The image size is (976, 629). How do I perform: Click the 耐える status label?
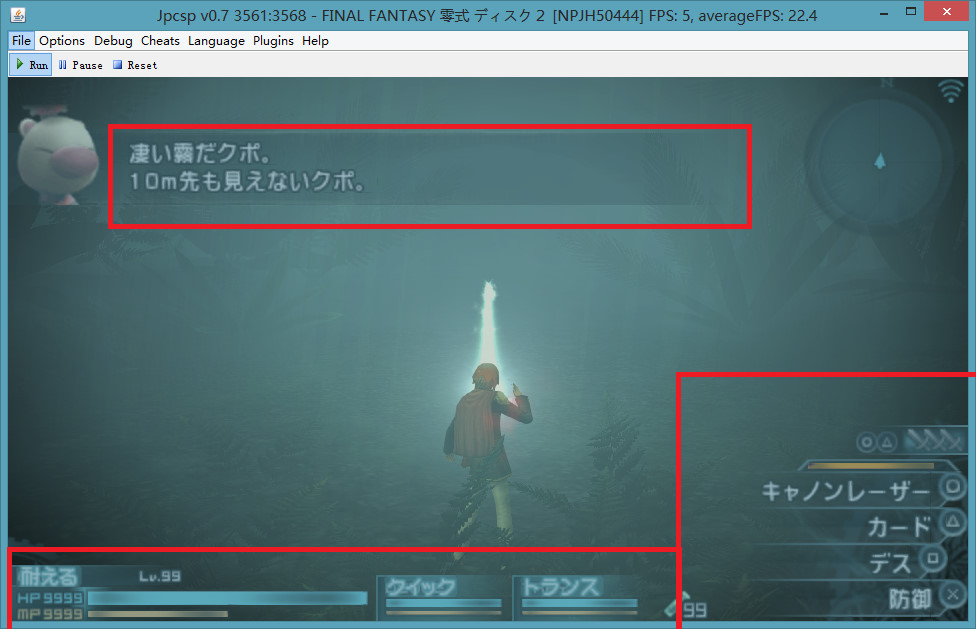[x=48, y=576]
